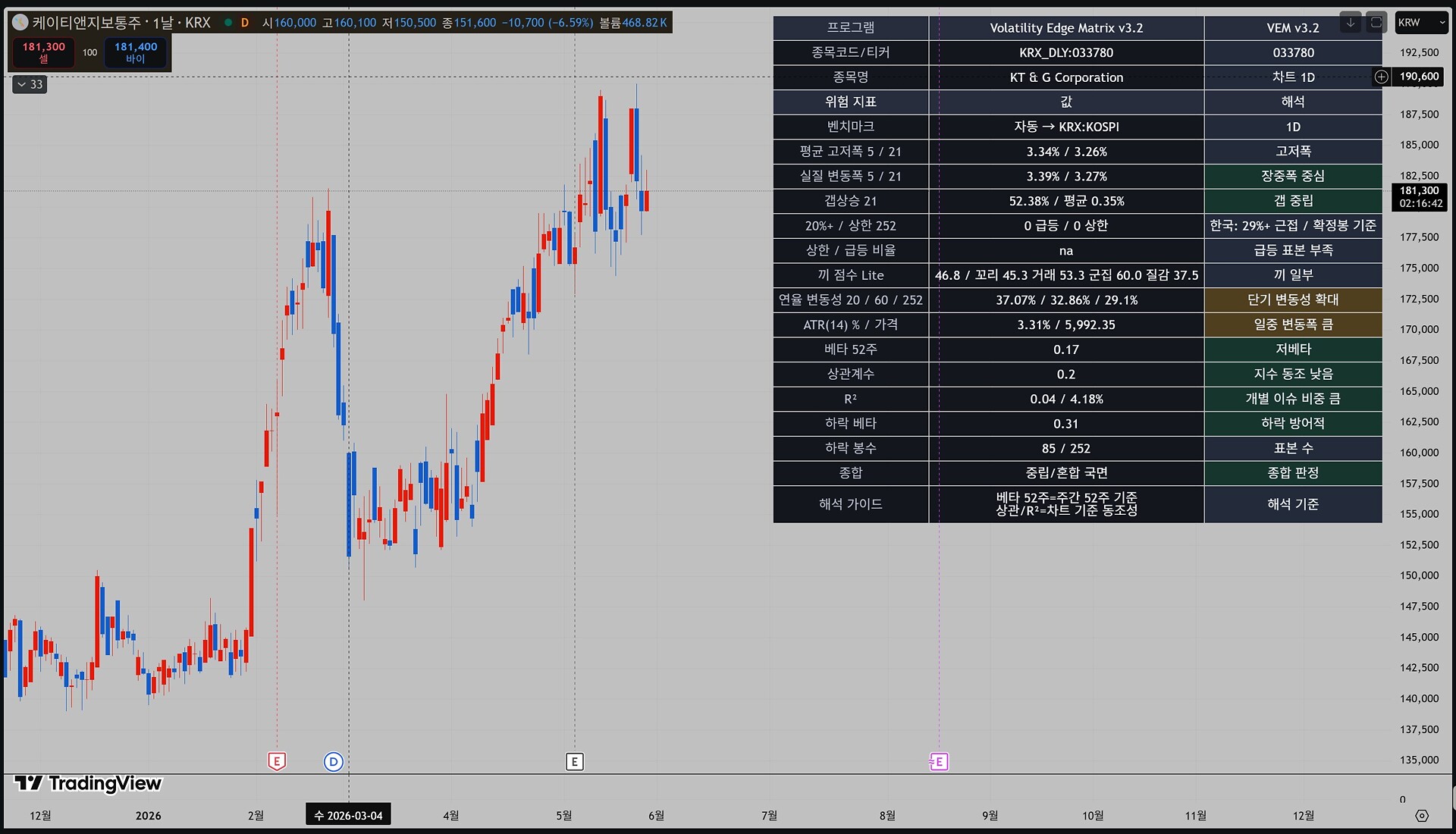Click the 단기 변동성 확대 warning cell
1456x834 pixels.
(1293, 300)
